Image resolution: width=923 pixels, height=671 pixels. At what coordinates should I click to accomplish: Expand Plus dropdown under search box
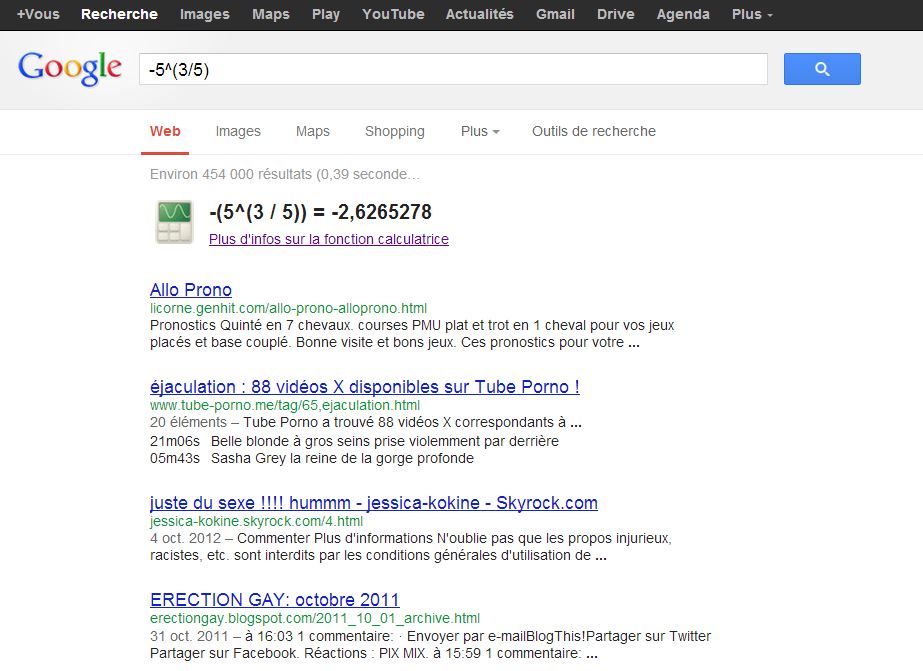tap(480, 131)
